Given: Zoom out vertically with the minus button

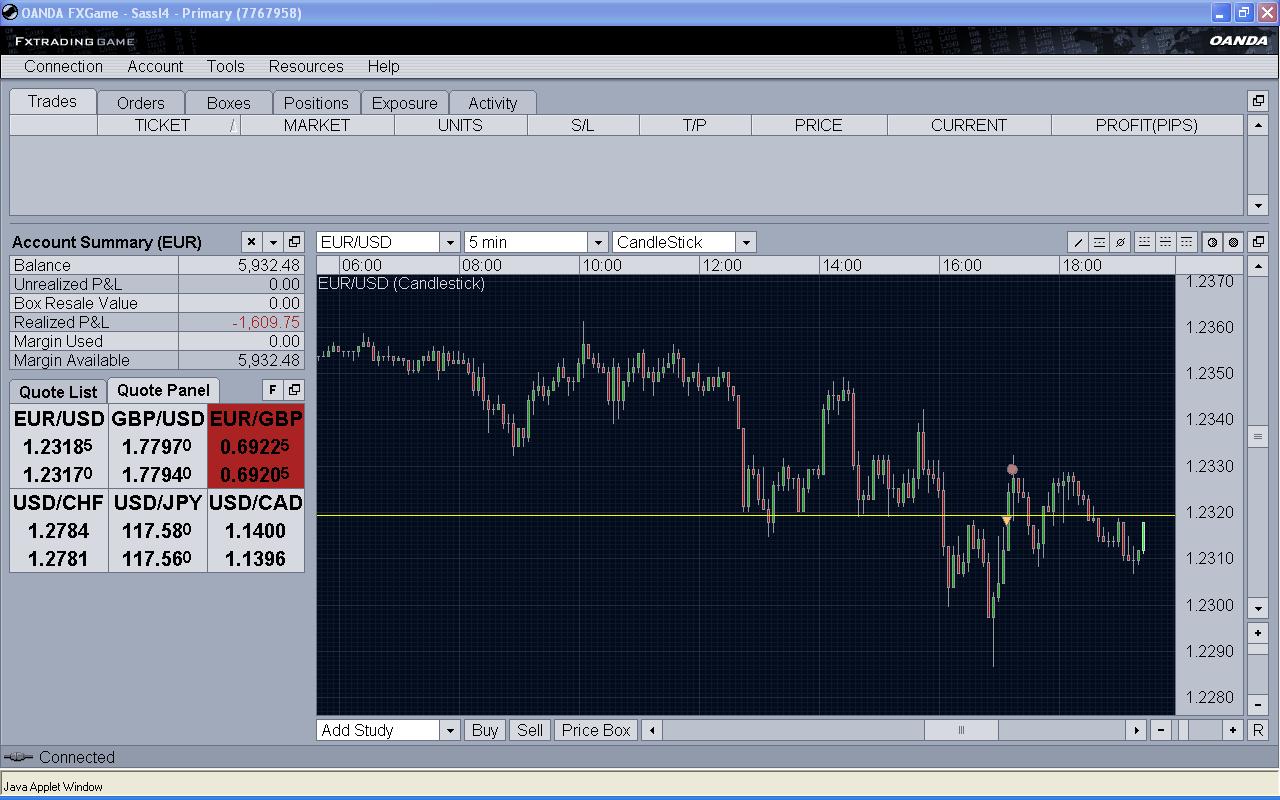Looking at the screenshot, I should click(1258, 705).
